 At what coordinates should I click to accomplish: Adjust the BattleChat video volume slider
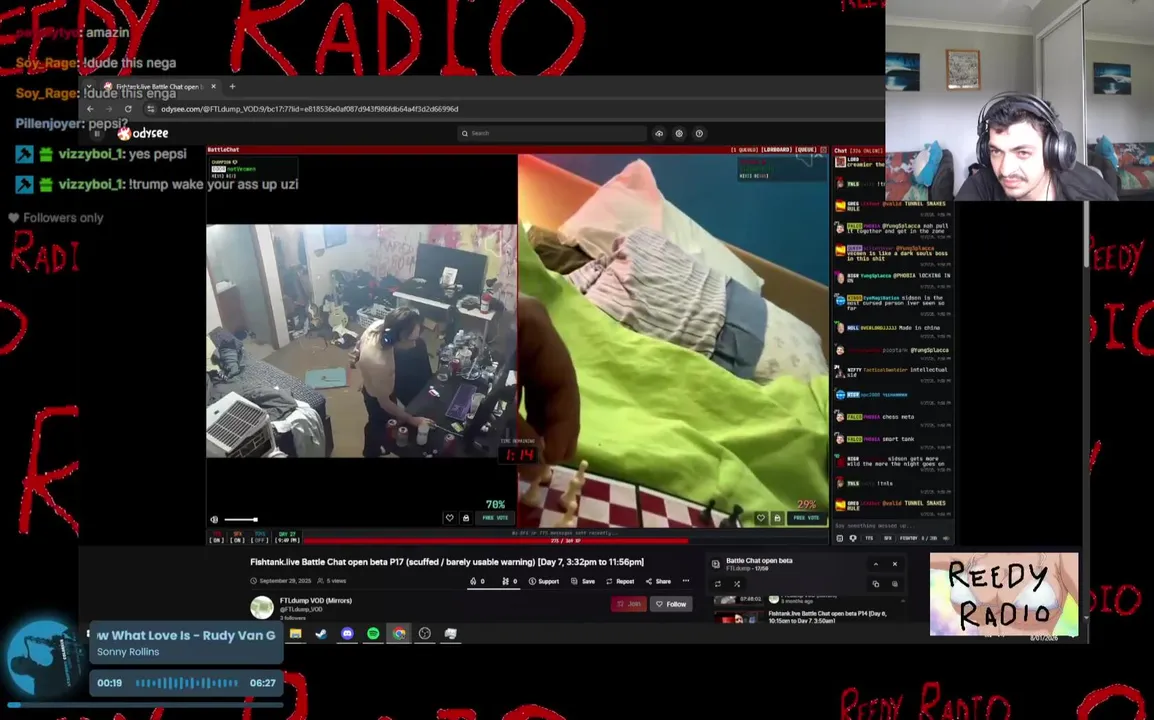click(241, 520)
